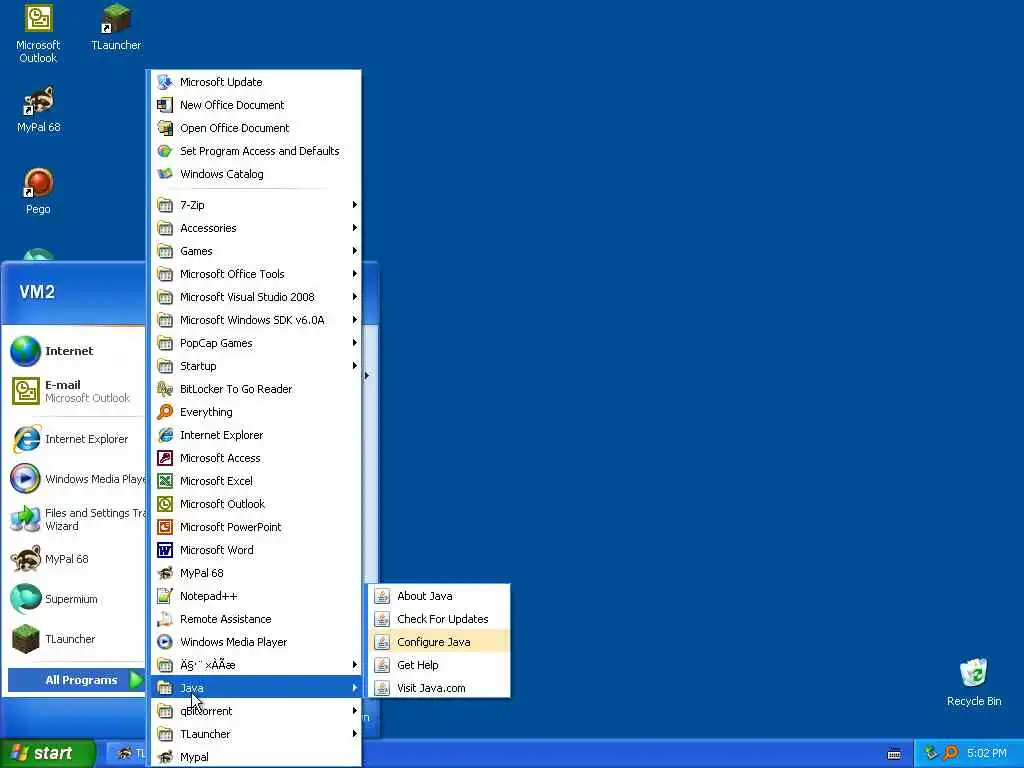Expand the garbled-name program folder above Java
The image size is (1024, 768).
(x=255, y=665)
